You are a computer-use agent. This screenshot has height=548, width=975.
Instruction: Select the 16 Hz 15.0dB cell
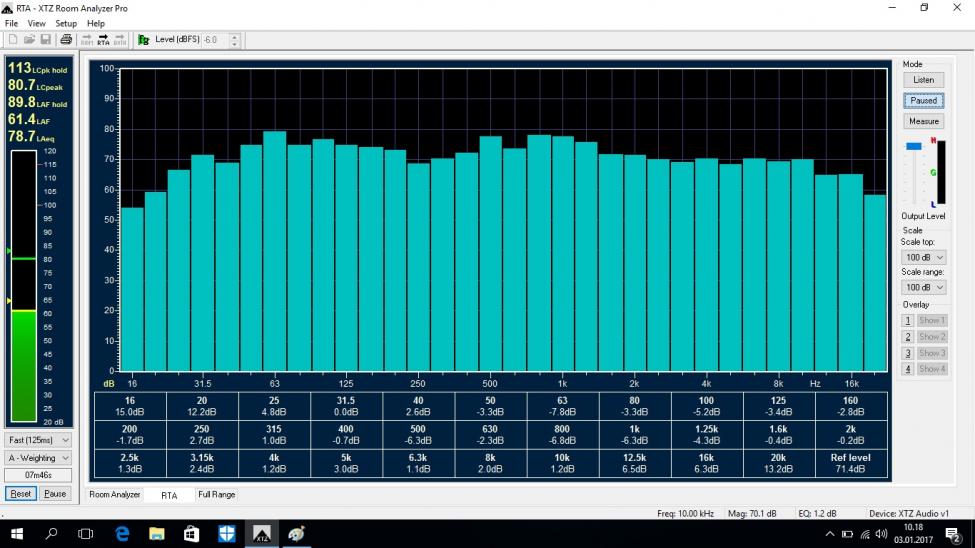pyautogui.click(x=130, y=406)
